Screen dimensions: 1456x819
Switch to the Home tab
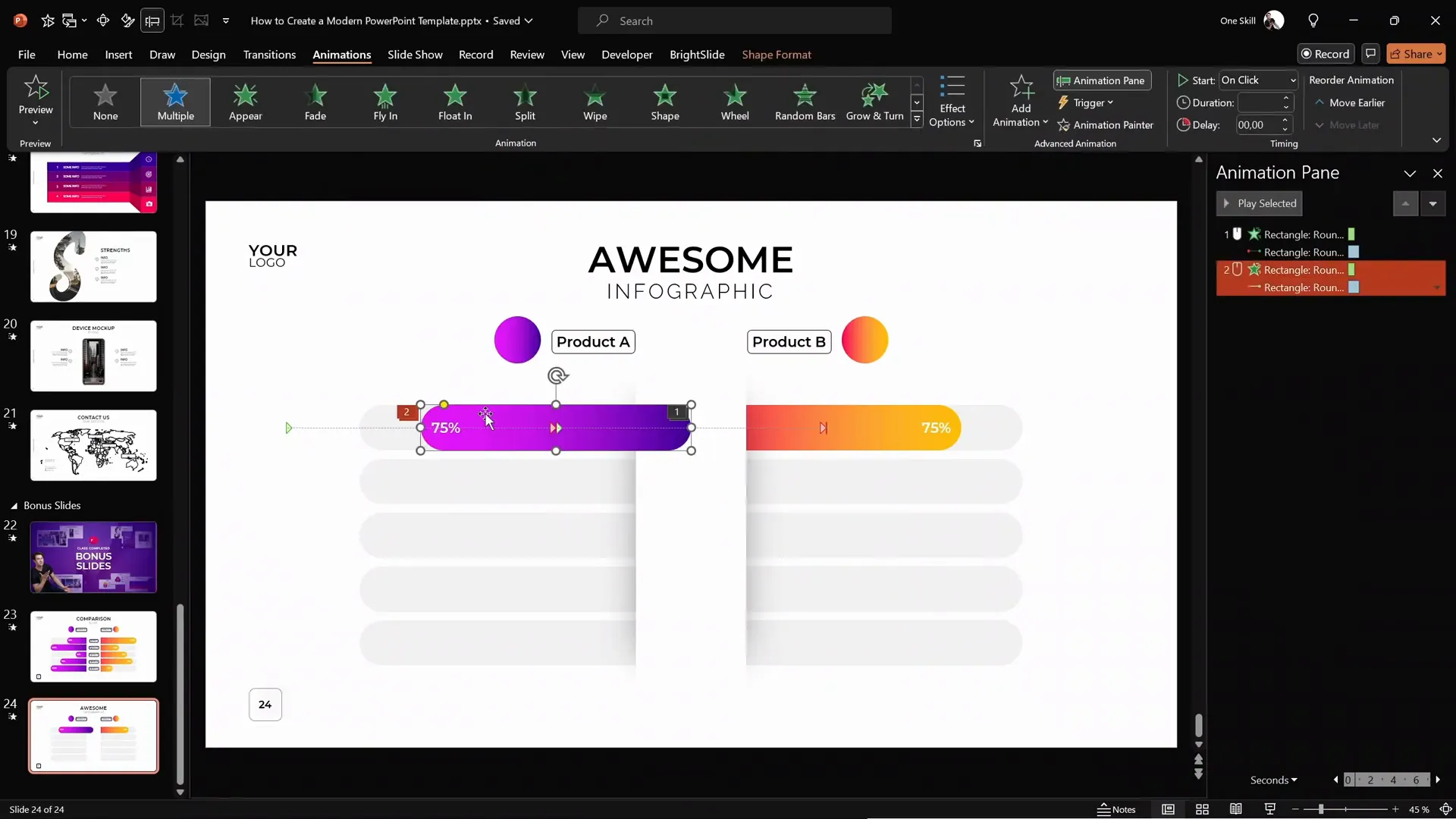tap(72, 55)
